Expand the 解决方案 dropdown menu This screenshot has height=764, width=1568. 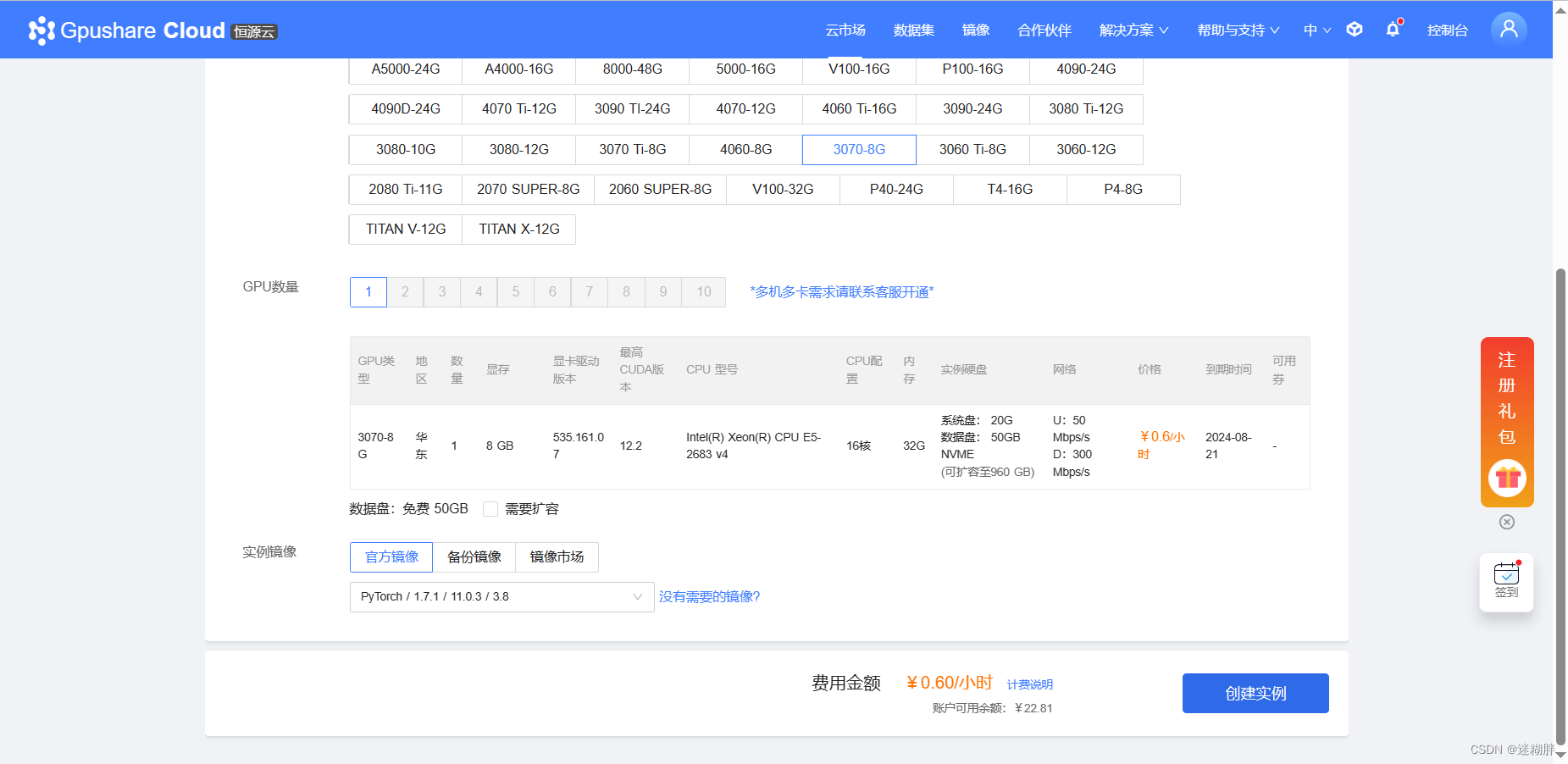tap(1133, 30)
